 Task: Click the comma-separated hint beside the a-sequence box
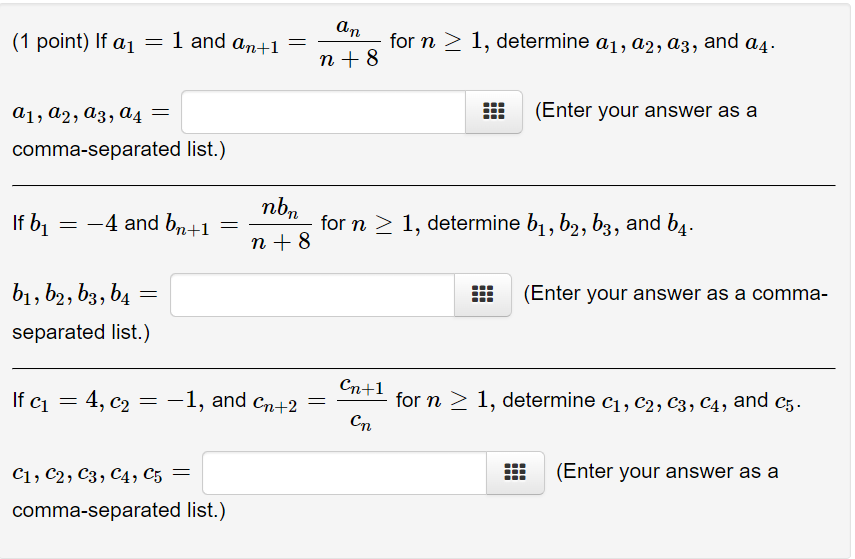[646, 111]
